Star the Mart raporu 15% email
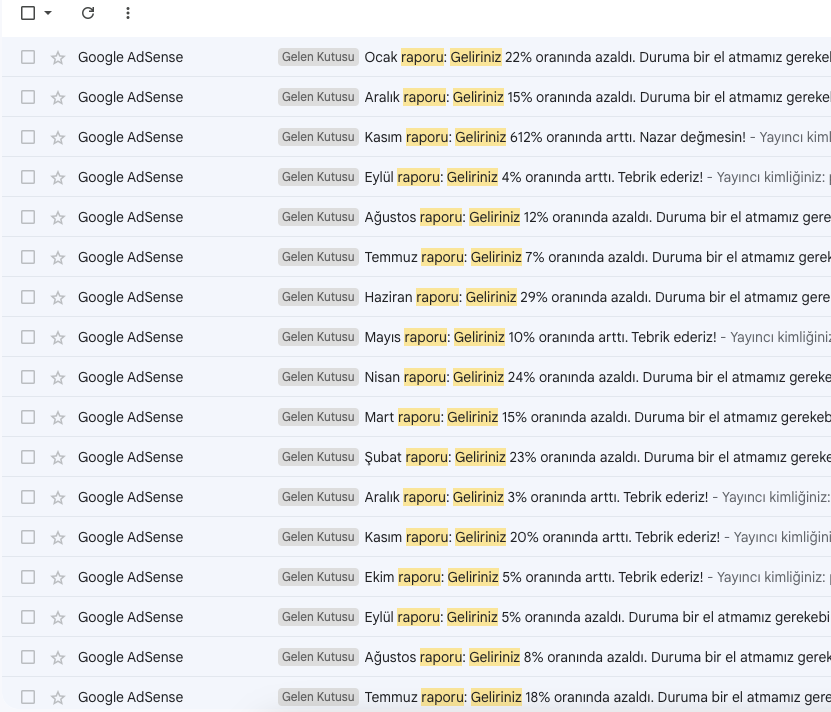831x712 pixels. 58,418
